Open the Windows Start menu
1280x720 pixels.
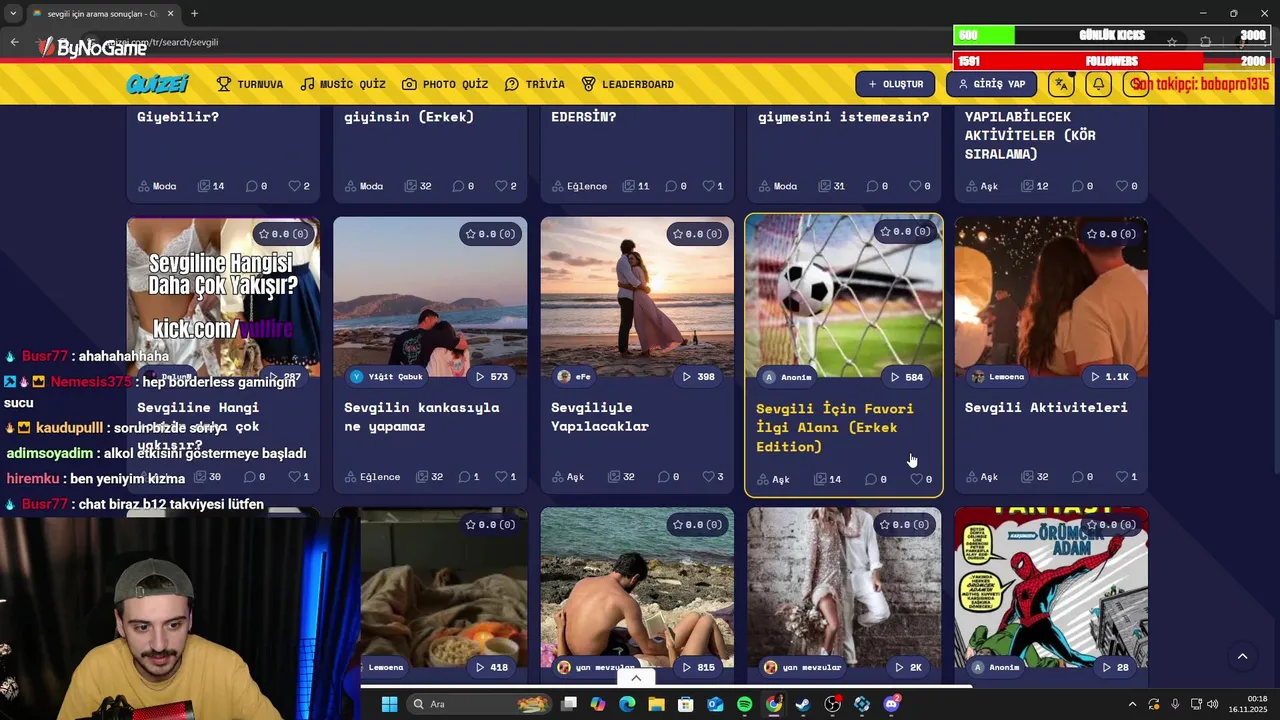coord(389,704)
